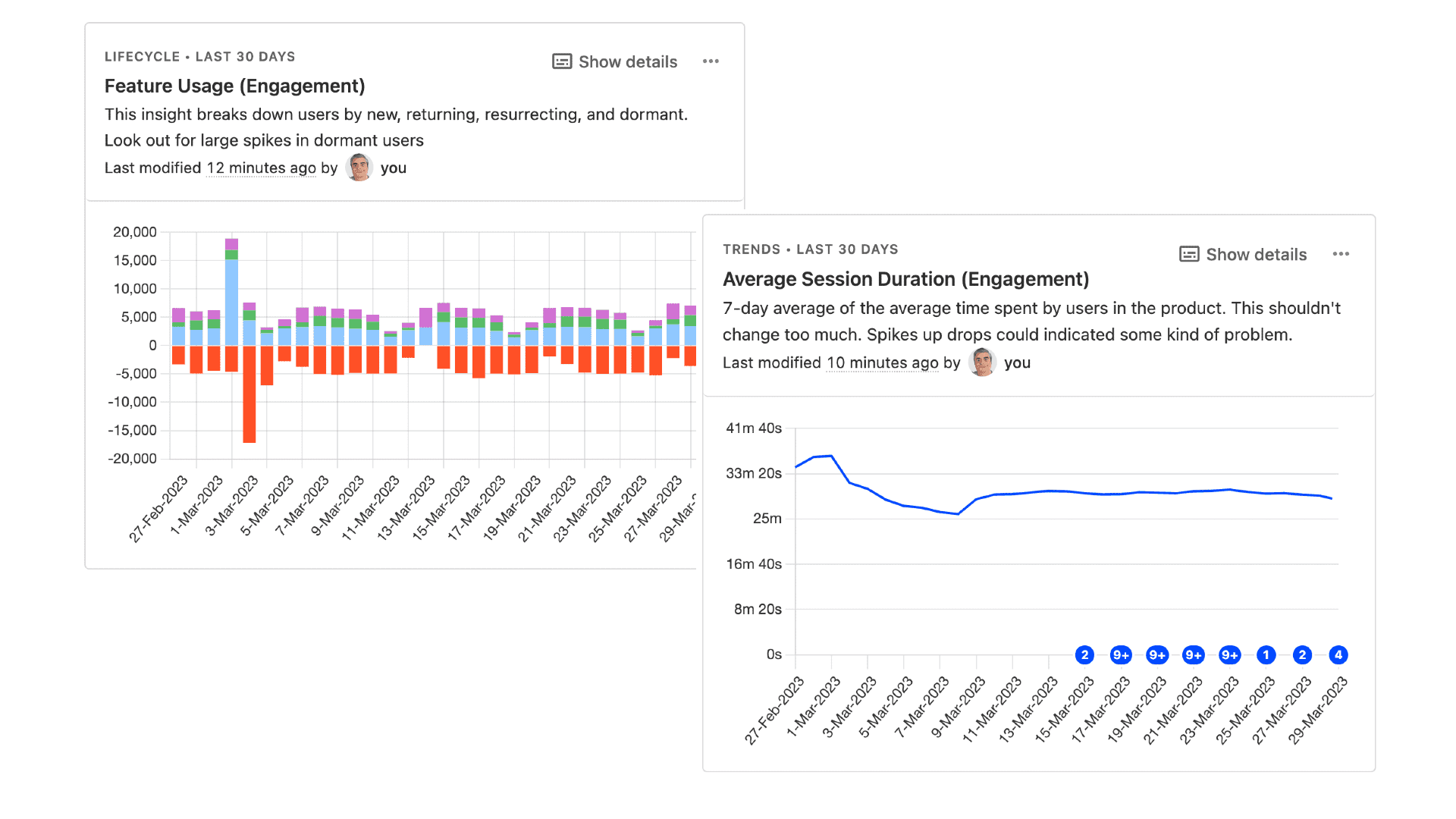Click user avatar on Feature Usage card
The width and height of the screenshot is (1456, 819).
pos(359,168)
